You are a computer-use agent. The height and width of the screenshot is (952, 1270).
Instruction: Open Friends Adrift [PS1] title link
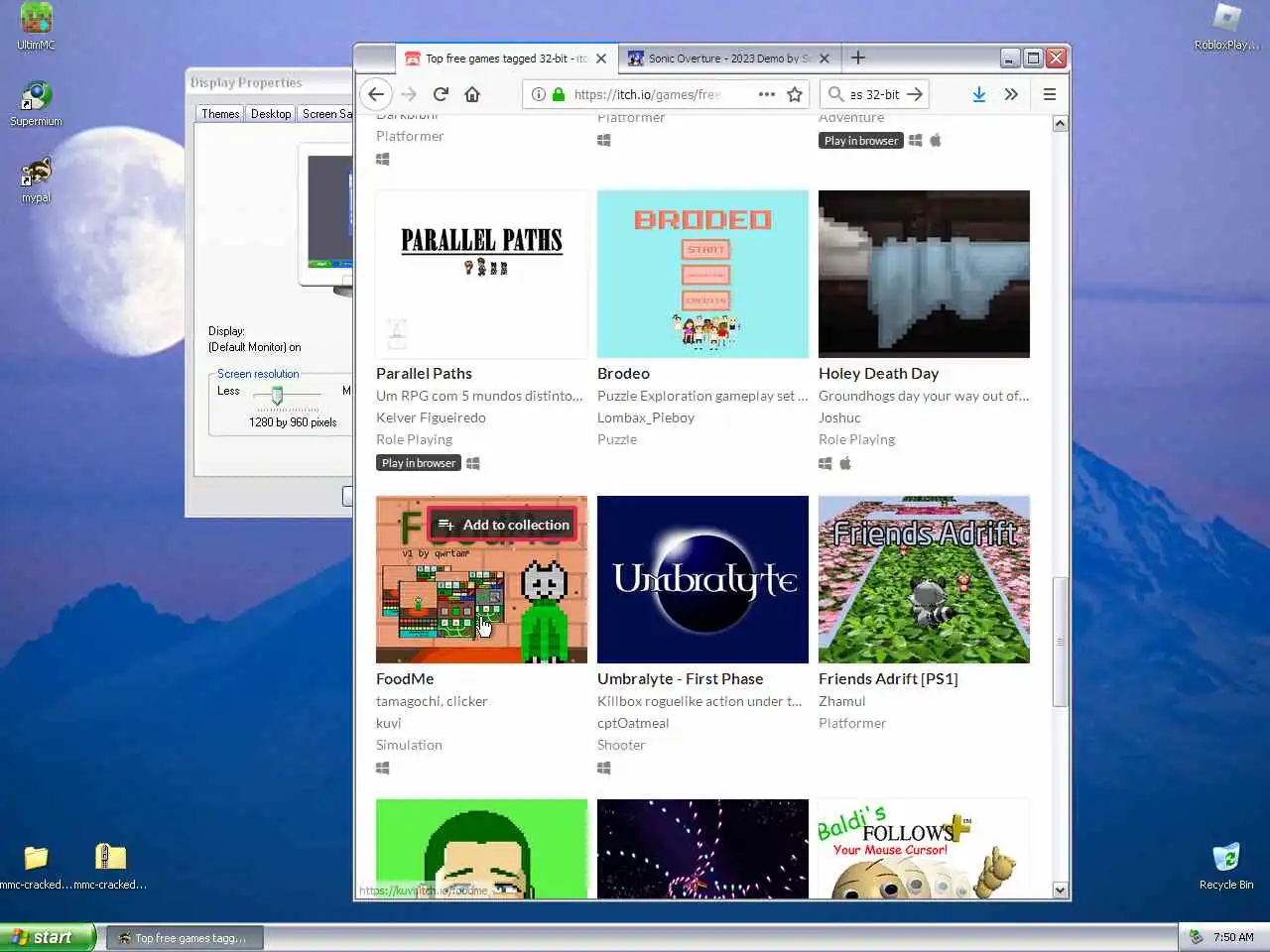coord(888,679)
